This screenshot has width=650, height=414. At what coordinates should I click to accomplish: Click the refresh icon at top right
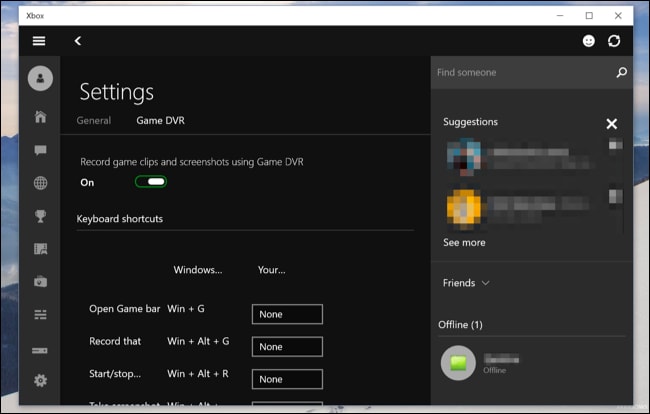click(x=614, y=41)
